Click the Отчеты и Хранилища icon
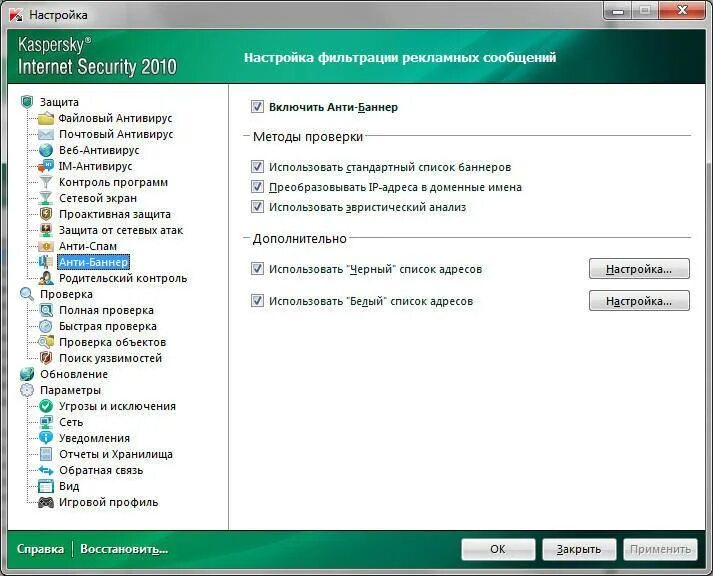 (x=45, y=454)
